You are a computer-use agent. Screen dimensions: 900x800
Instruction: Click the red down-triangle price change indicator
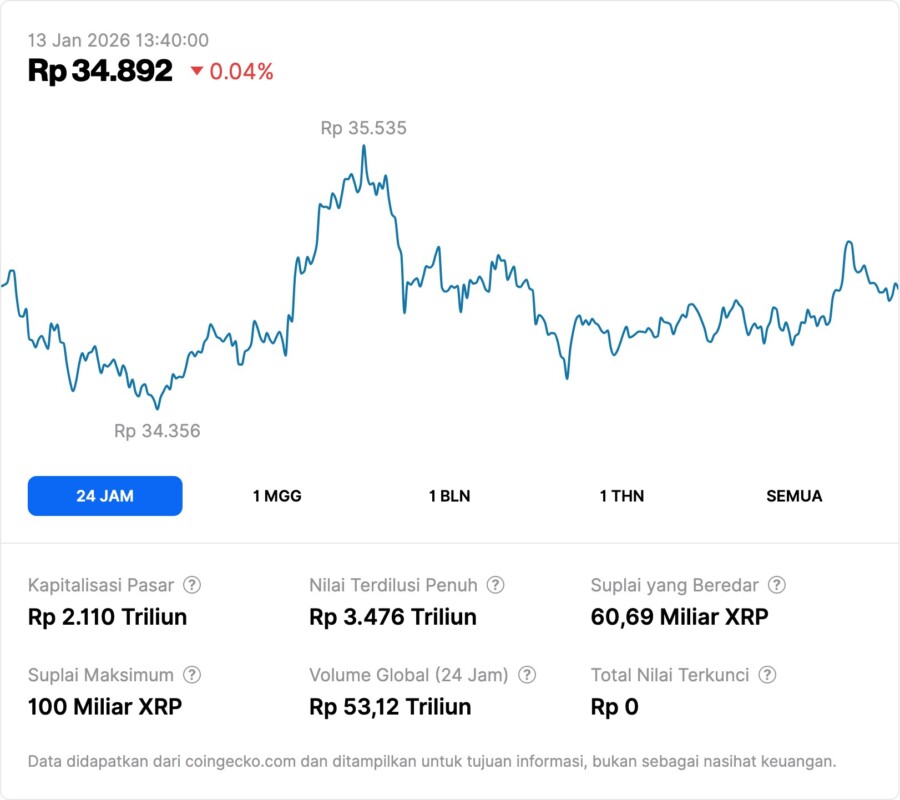coord(197,71)
